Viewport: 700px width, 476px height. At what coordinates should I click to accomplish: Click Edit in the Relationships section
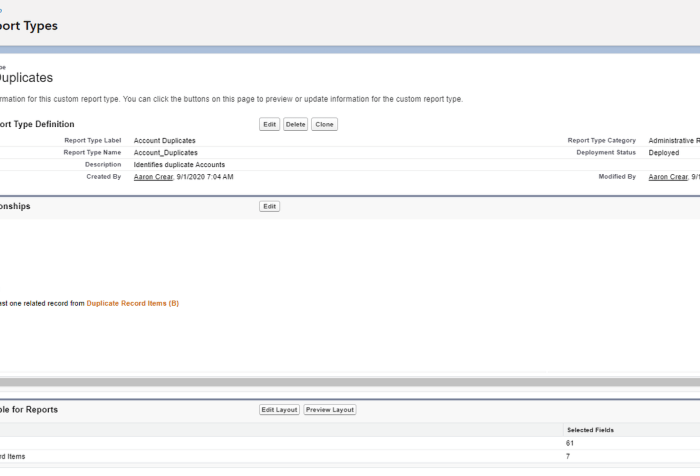(269, 206)
